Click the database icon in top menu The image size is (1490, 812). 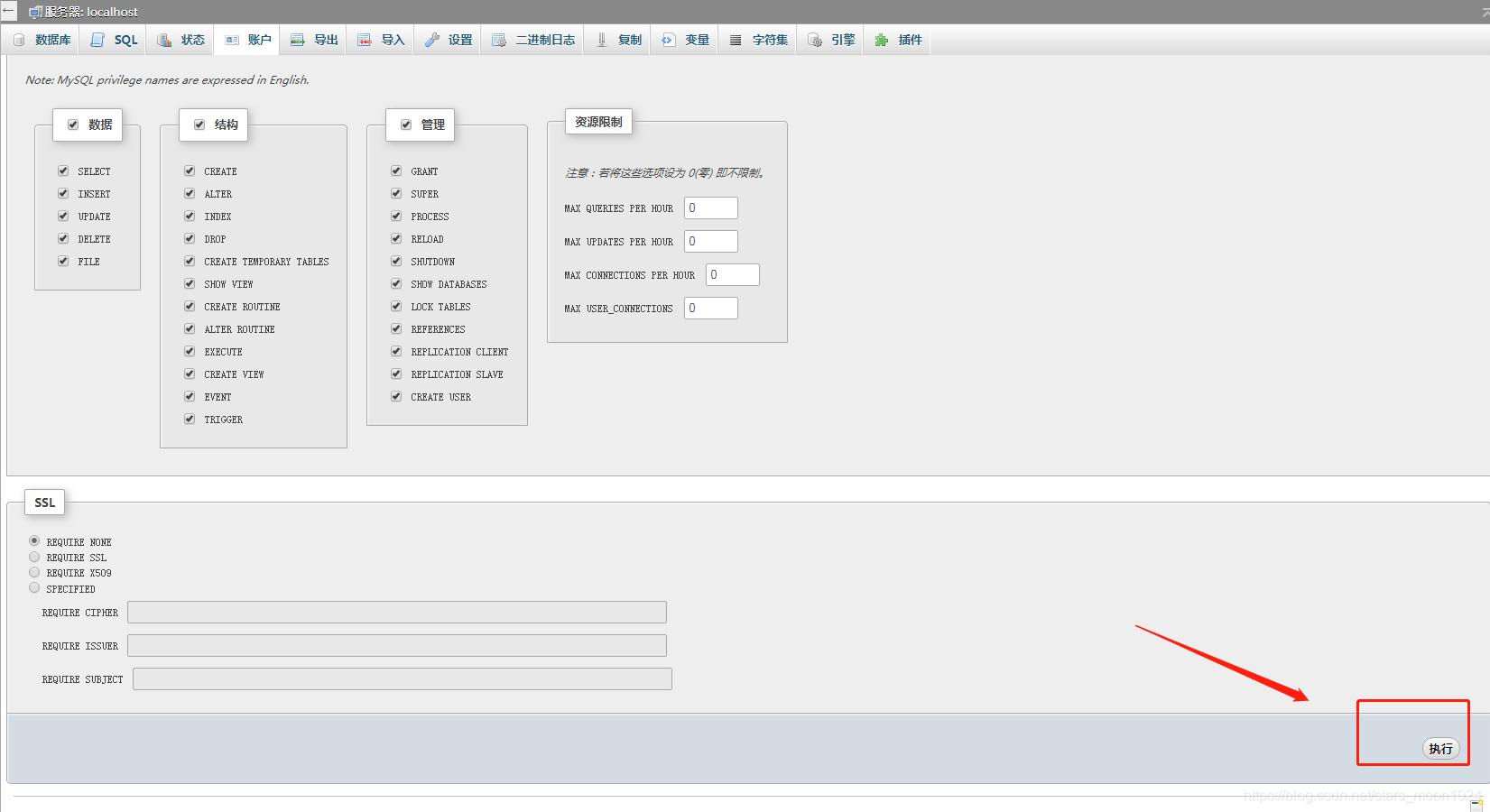click(x=19, y=40)
